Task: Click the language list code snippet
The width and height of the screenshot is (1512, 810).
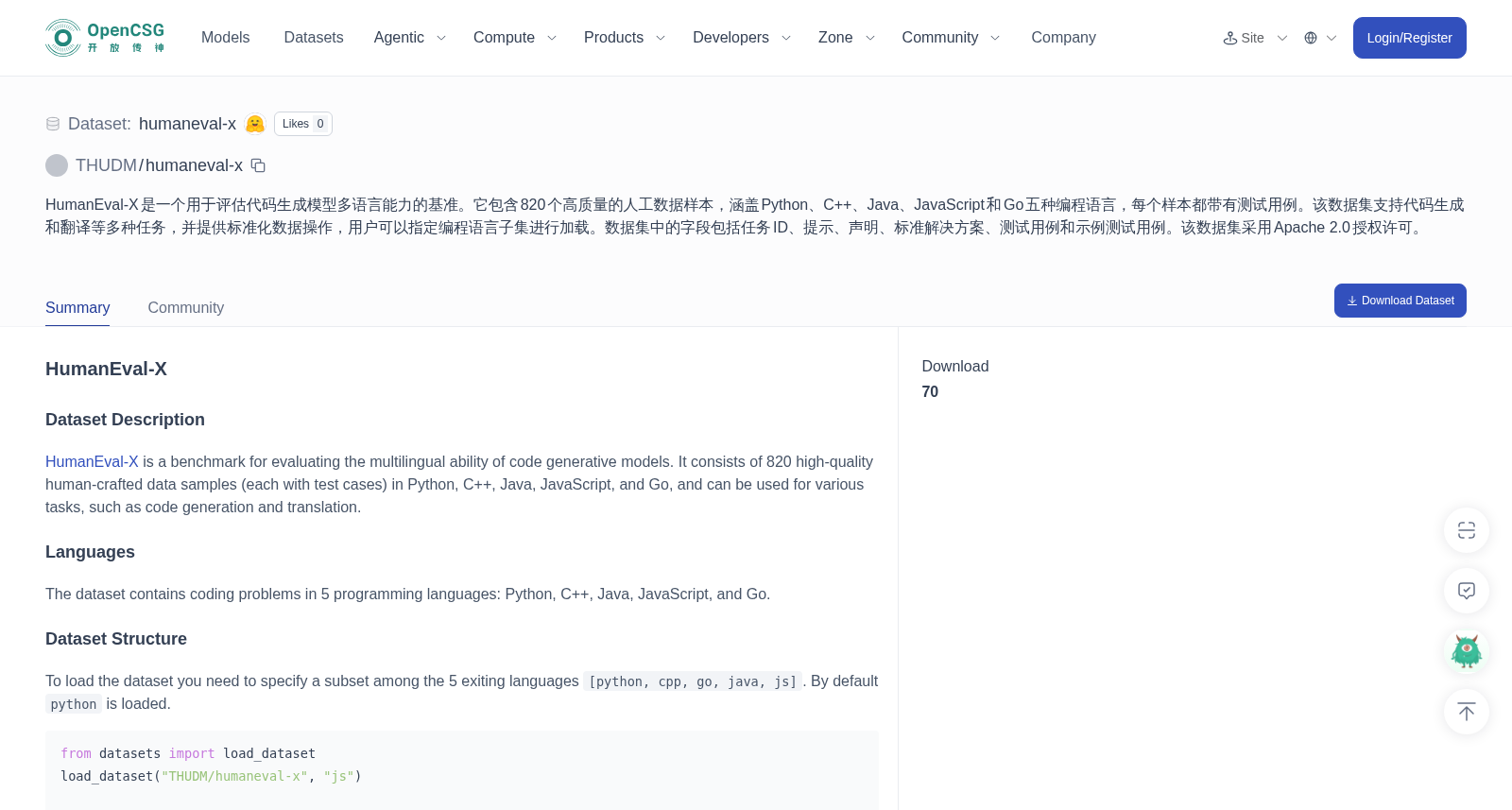Action: pos(693,681)
